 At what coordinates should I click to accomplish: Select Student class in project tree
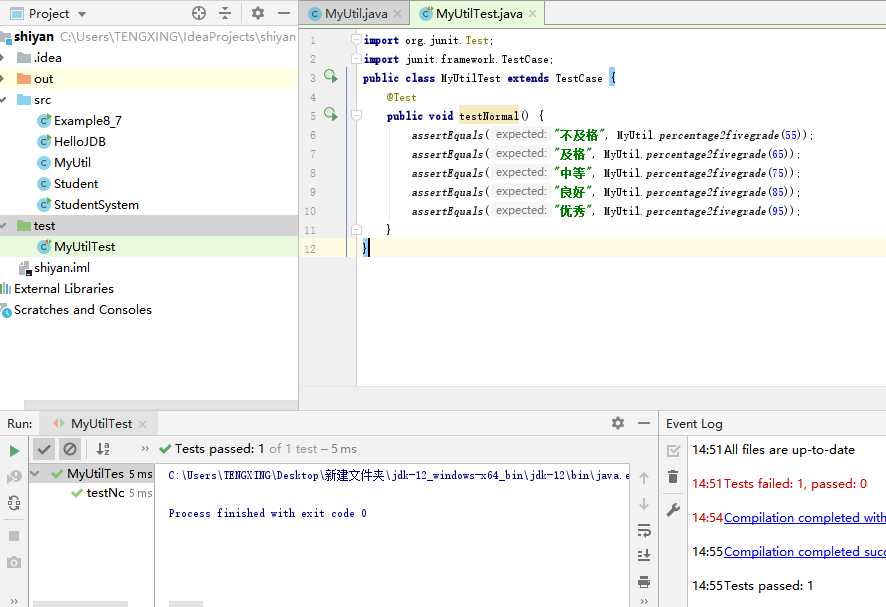click(76, 184)
